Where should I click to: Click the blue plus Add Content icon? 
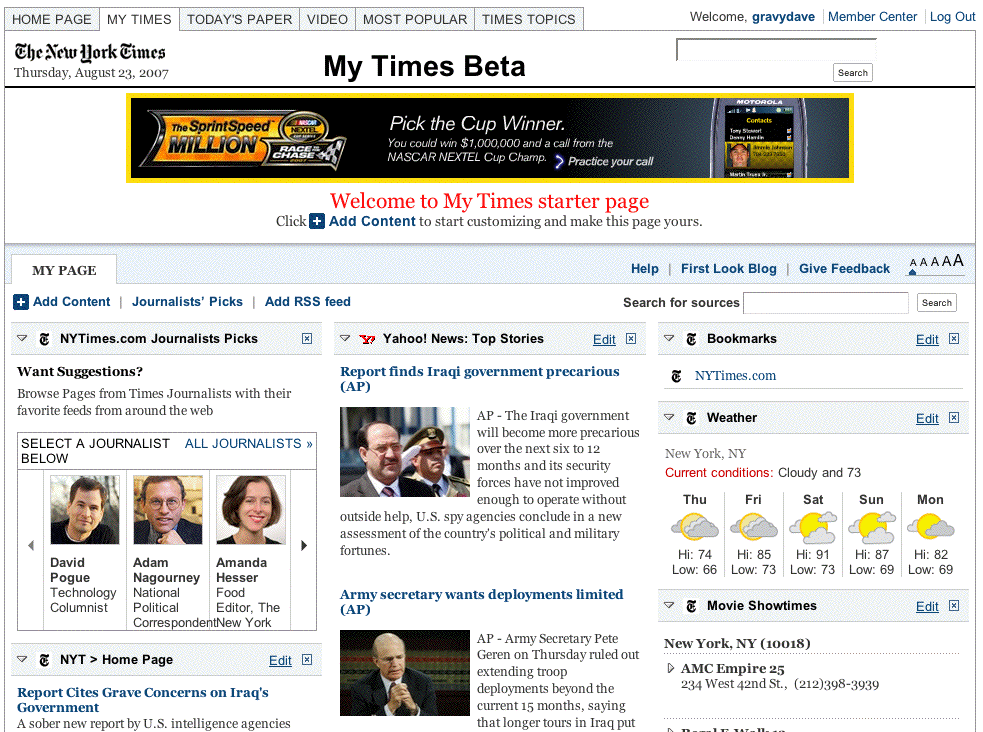point(21,302)
